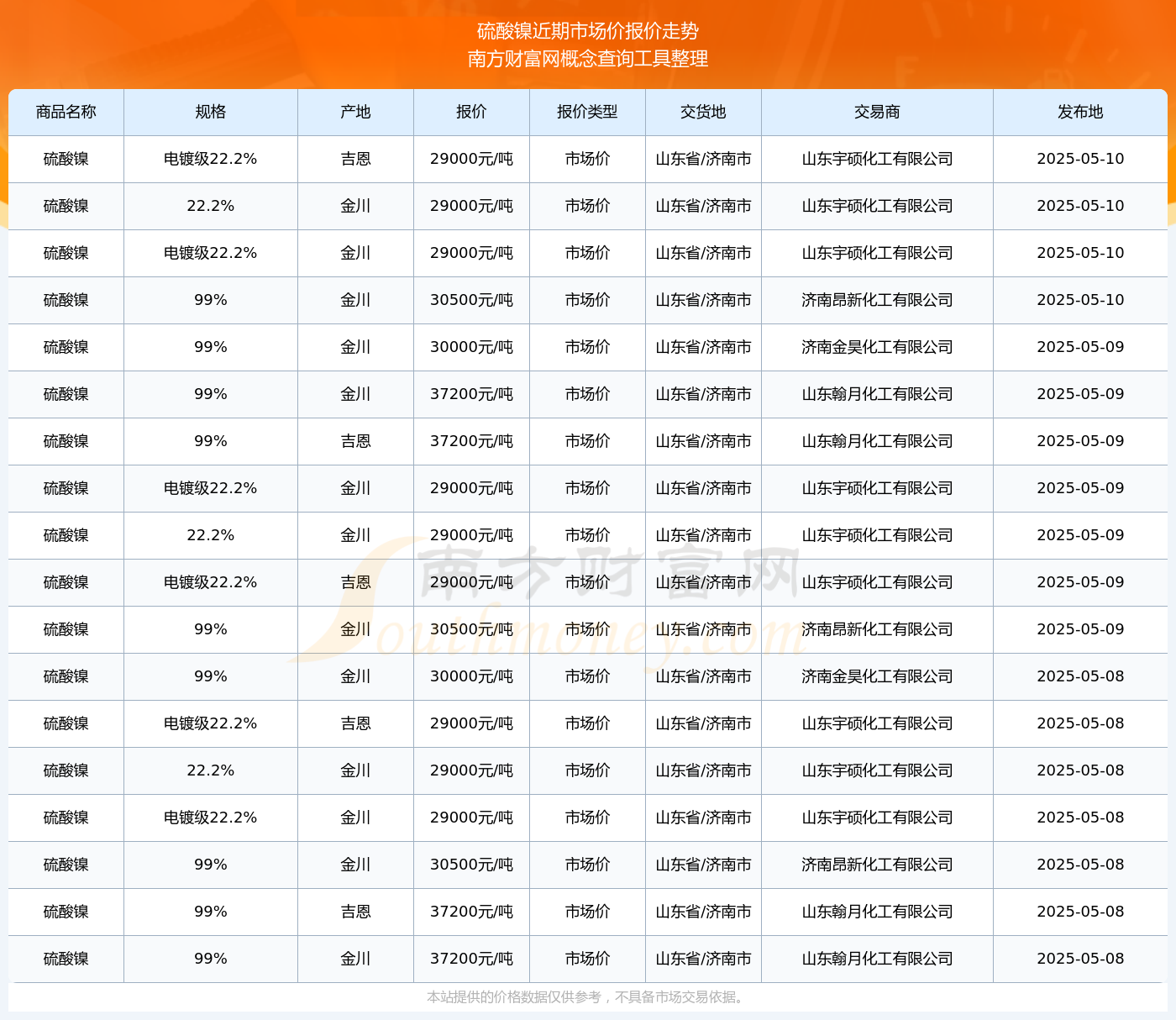Click 吉恩 in the 99% row dated 2025-05-08
The height and width of the screenshot is (1020, 1176).
[x=356, y=912]
